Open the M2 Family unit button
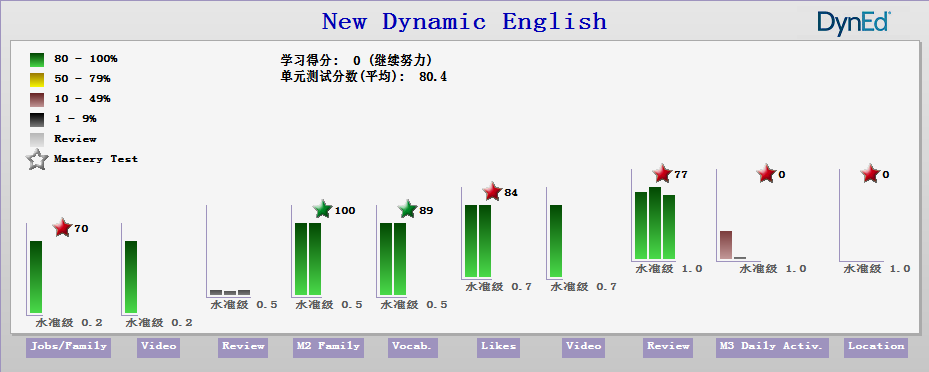The image size is (929, 372). (x=329, y=347)
